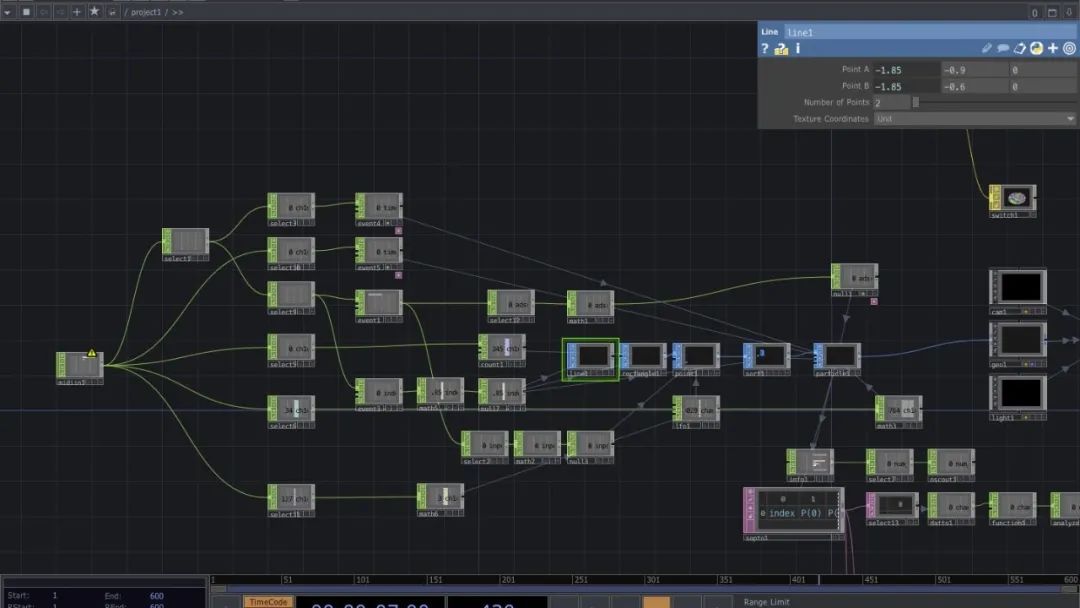Image resolution: width=1080 pixels, height=608 pixels.
Task: Click the target circle icon in parameter header
Action: pos(1069,48)
